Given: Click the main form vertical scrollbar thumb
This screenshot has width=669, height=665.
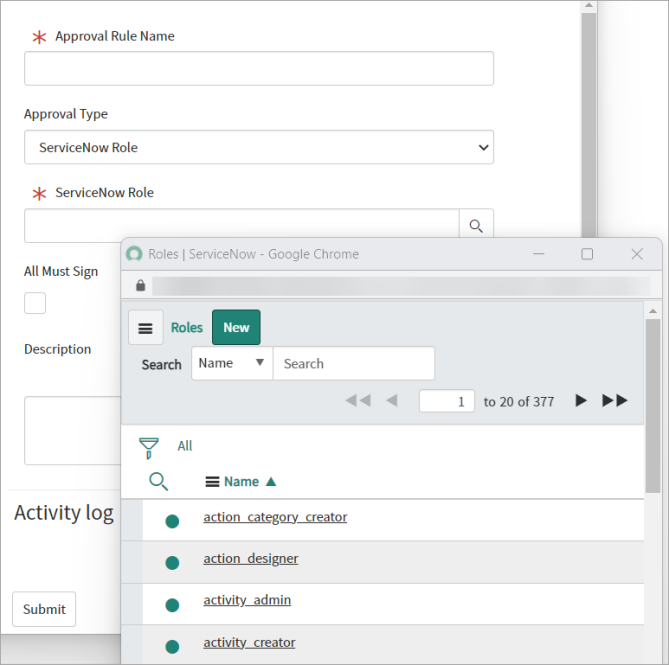Looking at the screenshot, I should [589, 125].
